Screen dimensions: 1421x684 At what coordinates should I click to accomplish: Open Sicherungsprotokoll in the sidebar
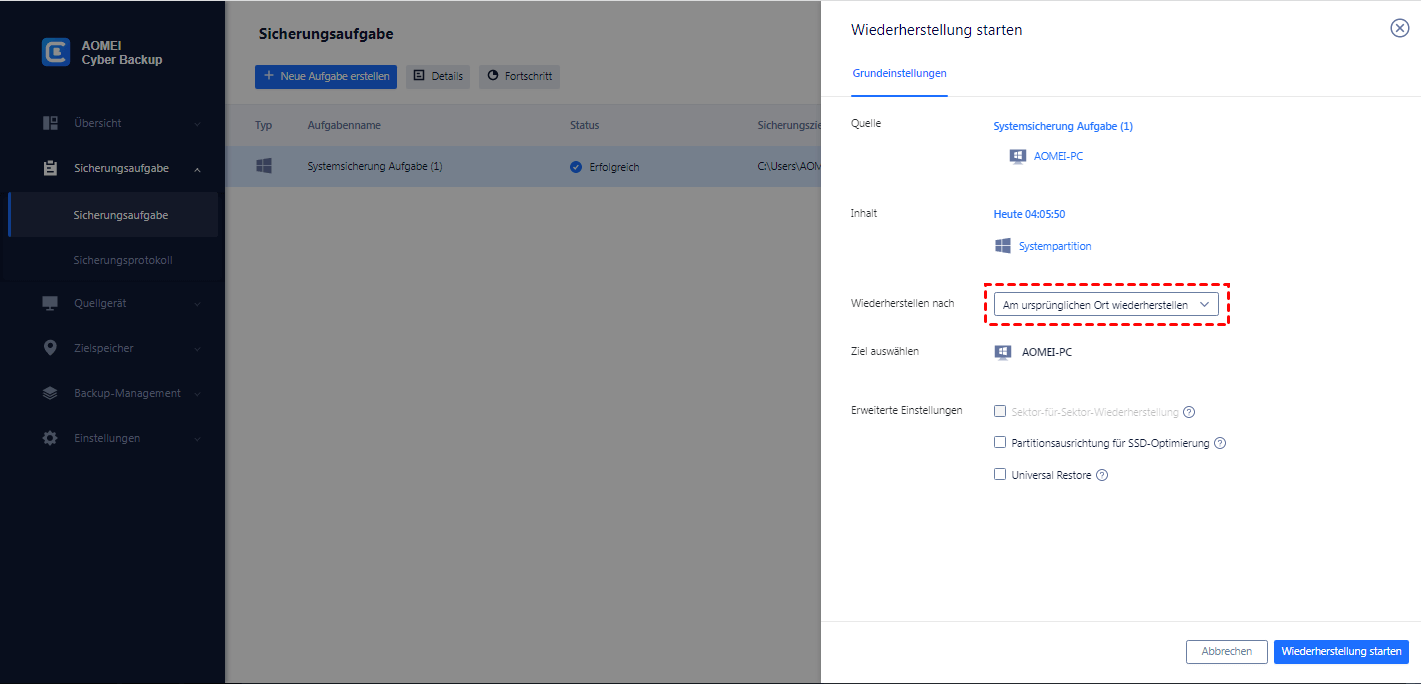[x=123, y=260]
